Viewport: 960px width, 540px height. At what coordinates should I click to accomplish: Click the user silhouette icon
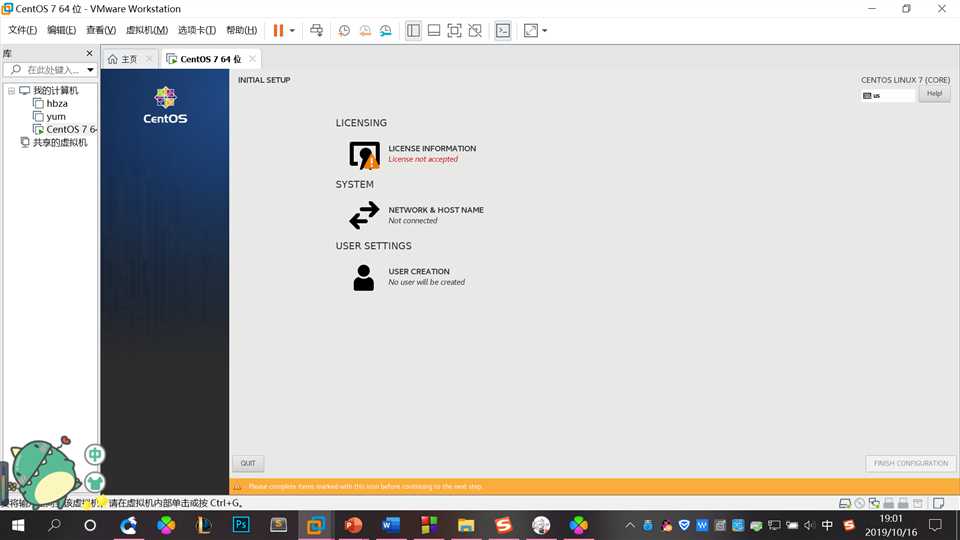click(x=364, y=277)
